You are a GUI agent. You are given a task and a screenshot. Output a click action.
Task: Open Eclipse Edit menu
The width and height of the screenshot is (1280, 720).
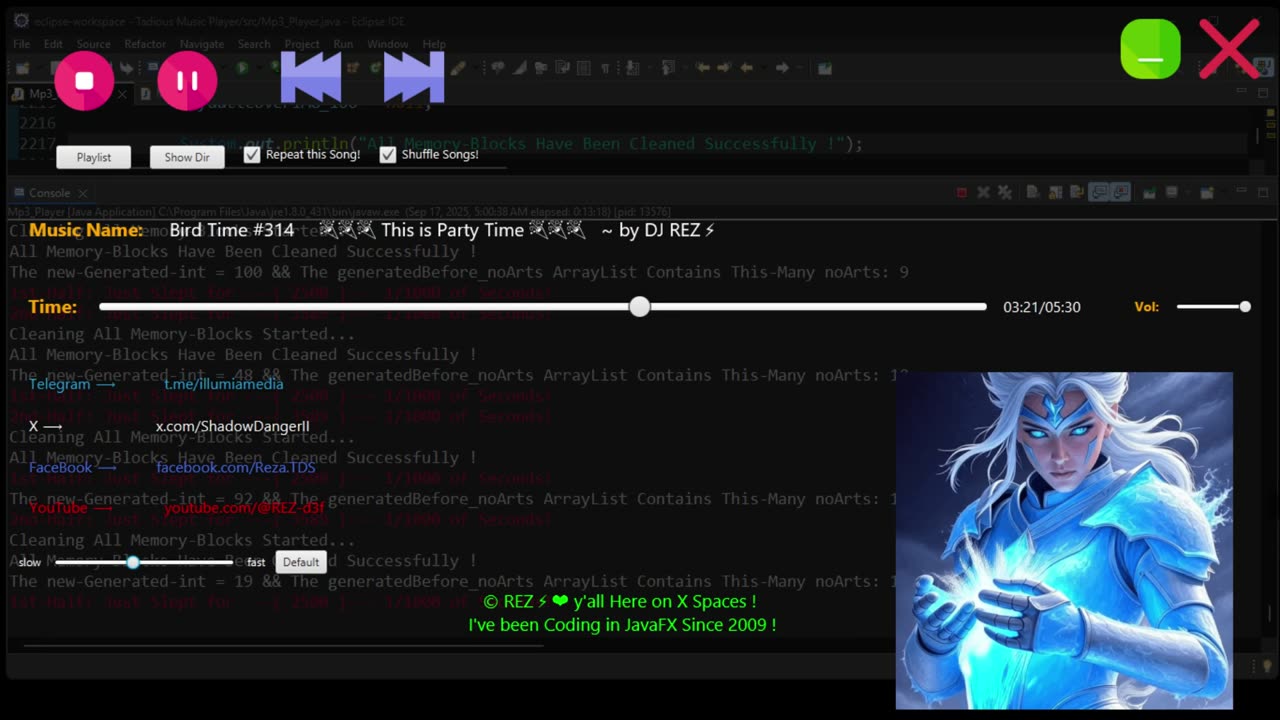[x=53, y=44]
